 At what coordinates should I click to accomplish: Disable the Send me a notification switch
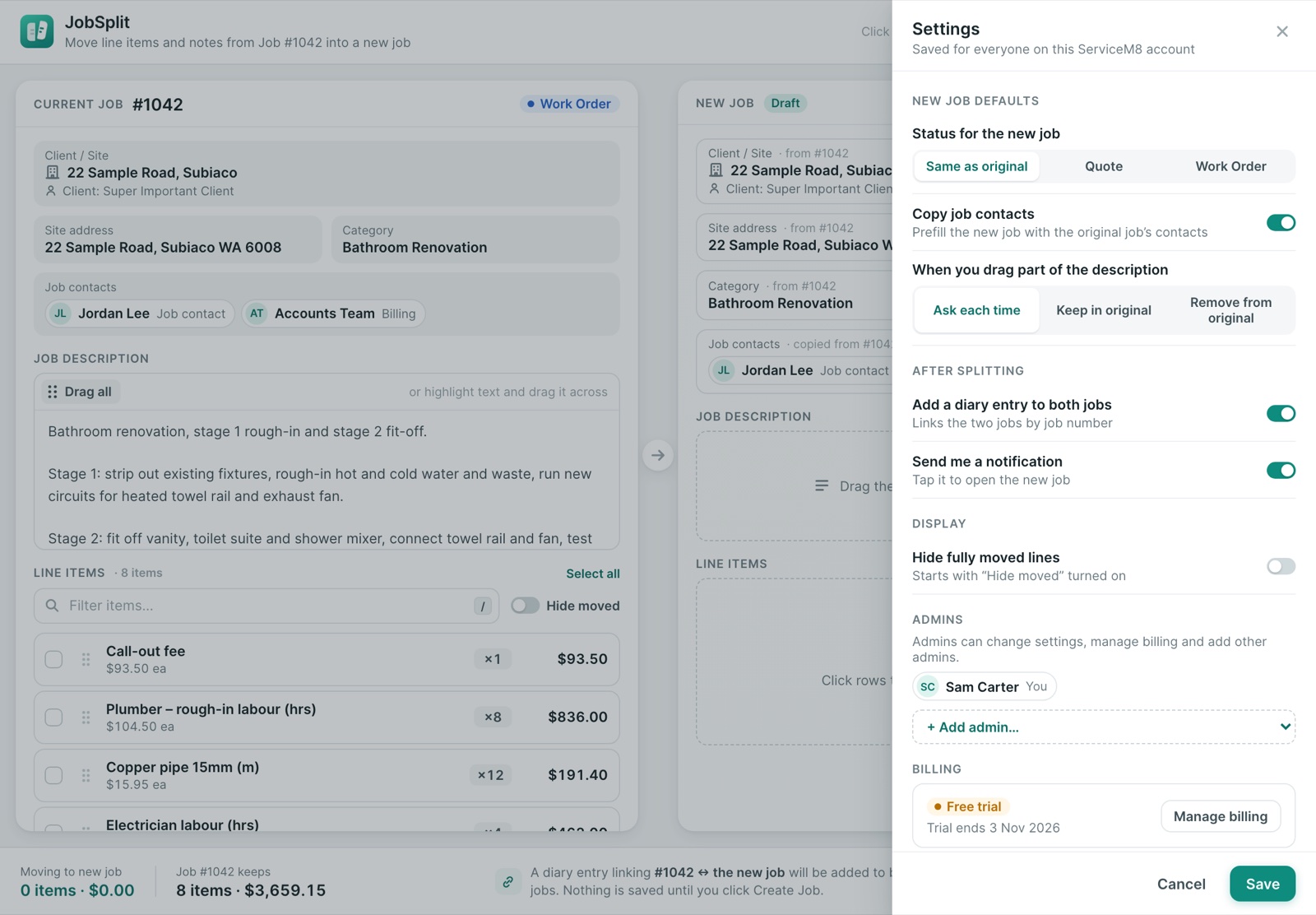pos(1281,470)
